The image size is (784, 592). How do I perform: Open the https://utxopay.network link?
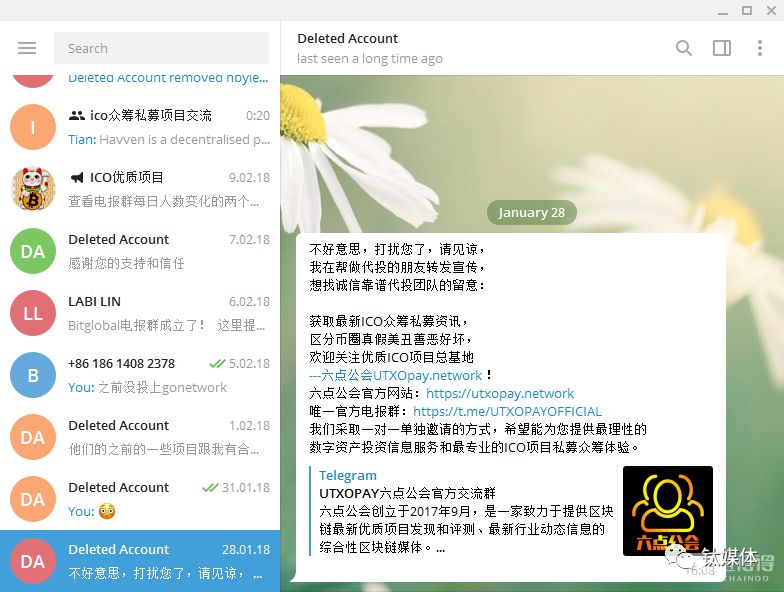click(500, 394)
